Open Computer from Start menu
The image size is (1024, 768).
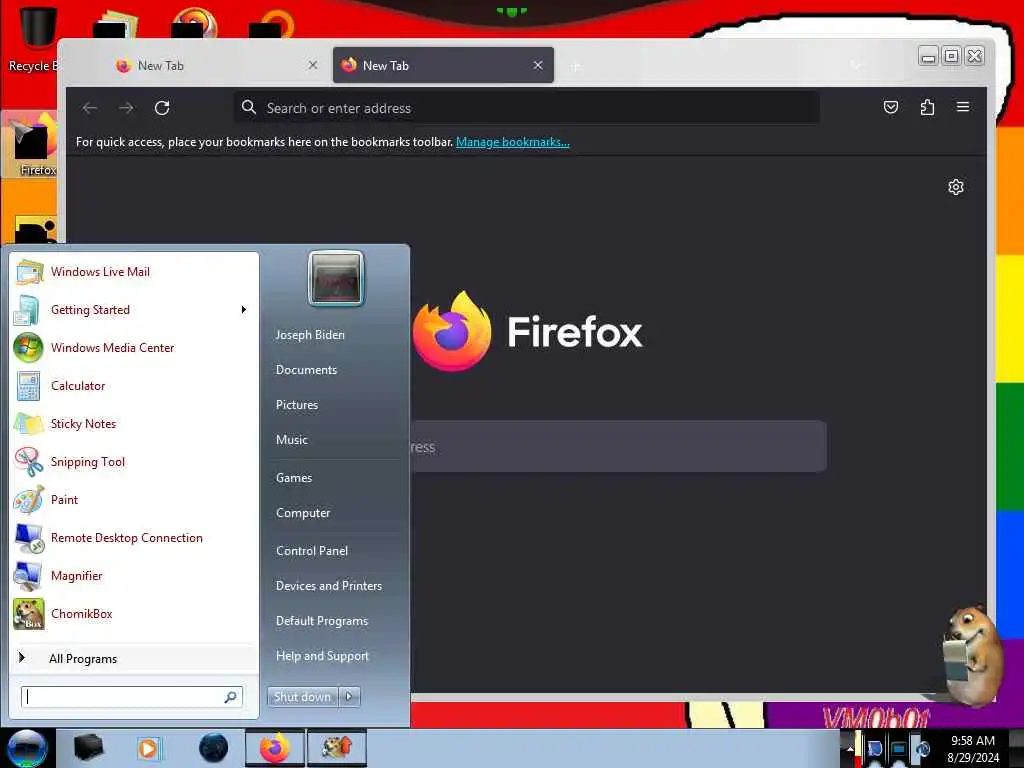tap(303, 513)
